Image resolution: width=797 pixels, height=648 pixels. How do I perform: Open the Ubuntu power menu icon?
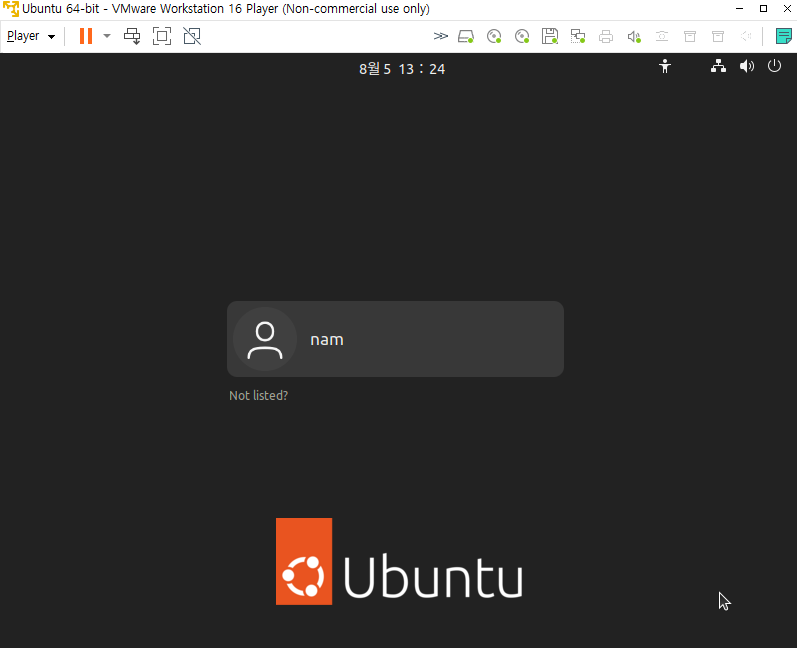pyautogui.click(x=774, y=66)
